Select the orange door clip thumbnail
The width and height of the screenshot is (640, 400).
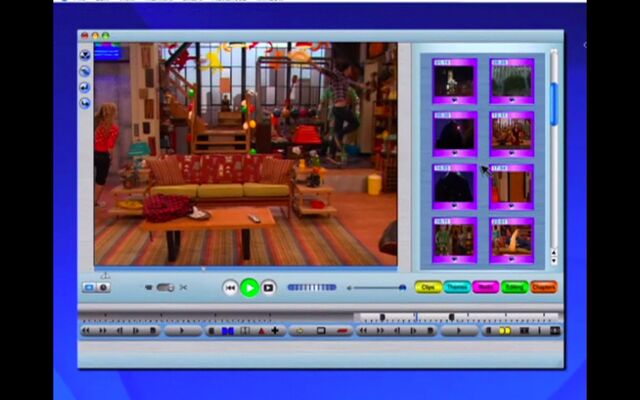pos(512,187)
